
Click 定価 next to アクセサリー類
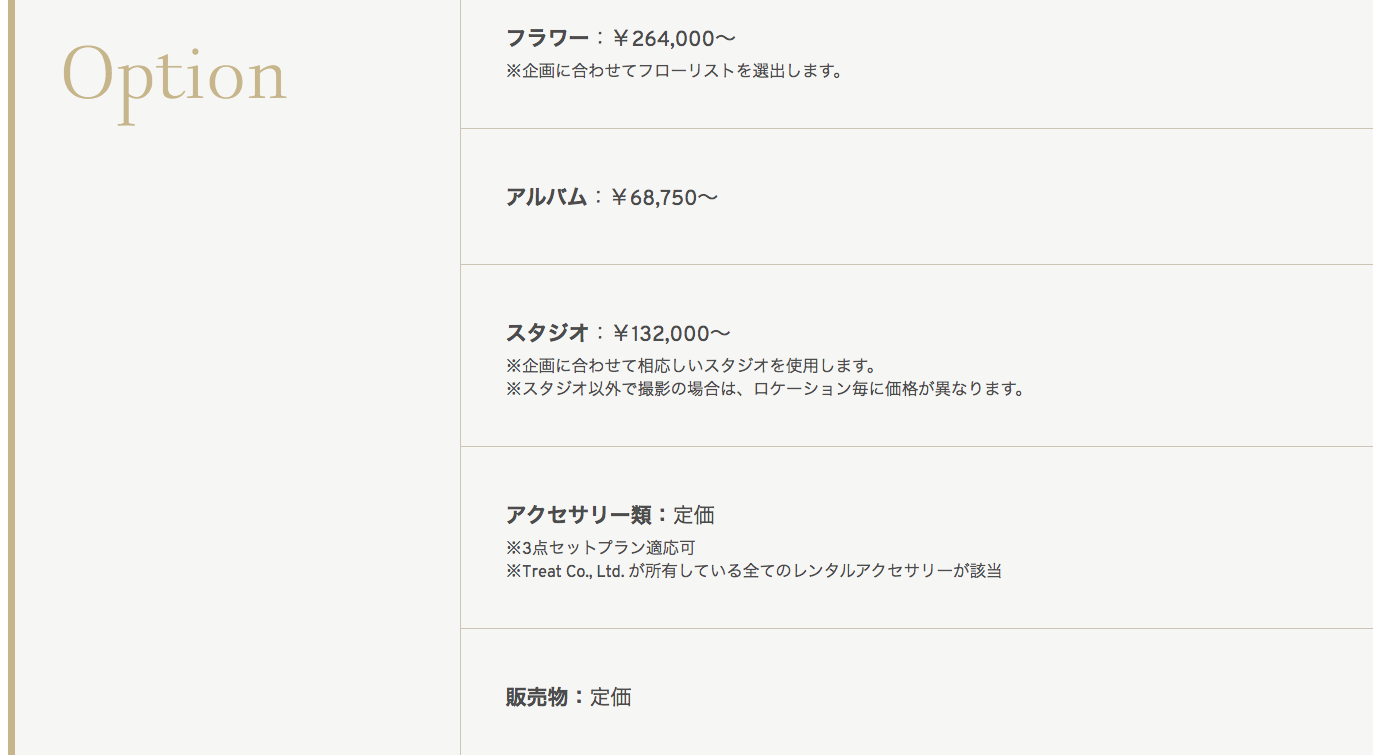[694, 515]
